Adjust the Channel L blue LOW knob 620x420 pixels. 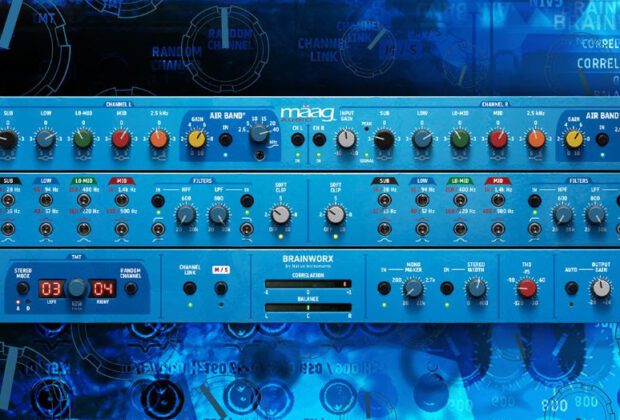pyautogui.click(x=45, y=139)
